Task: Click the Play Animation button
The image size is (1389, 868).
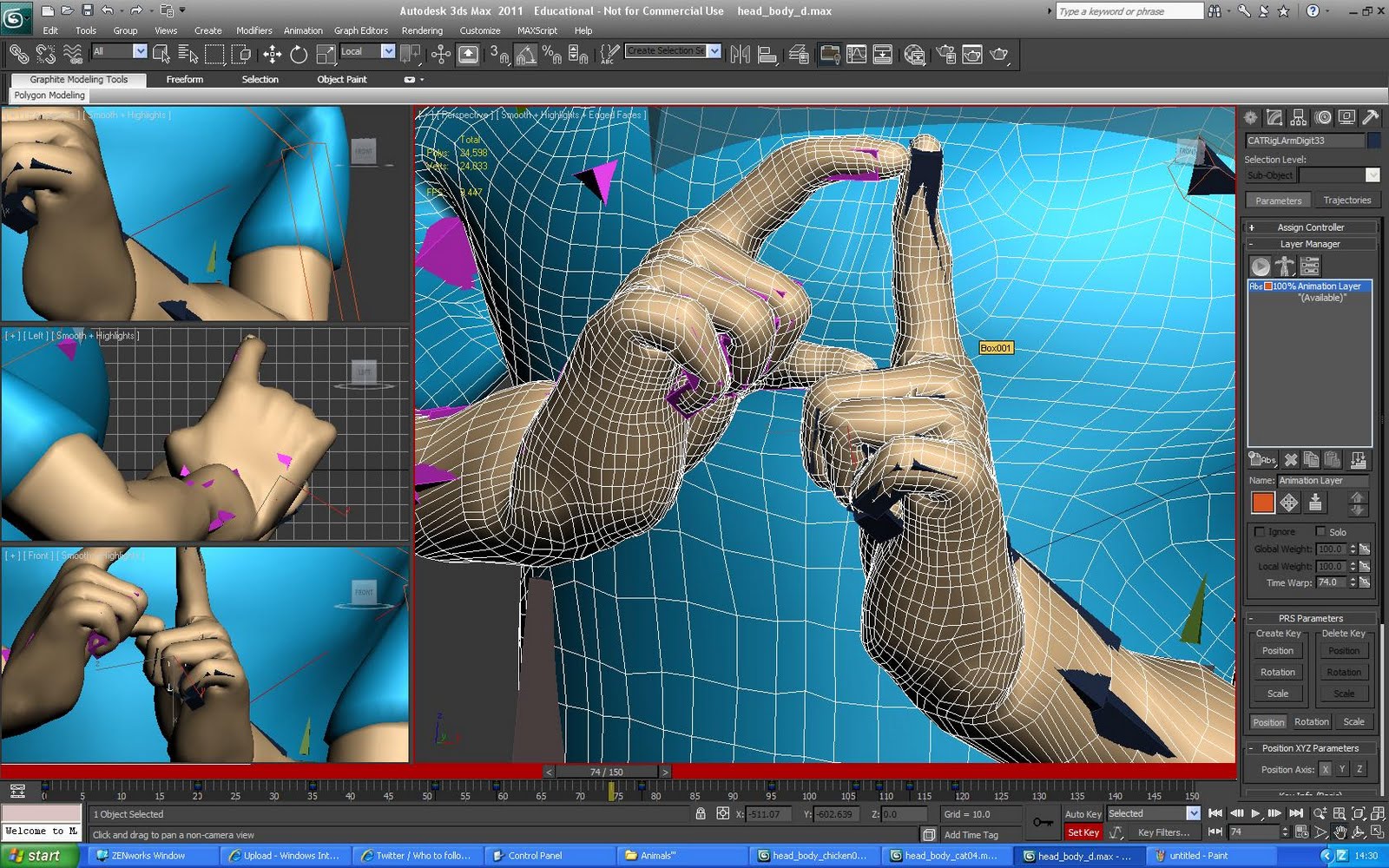Action: (x=1255, y=813)
